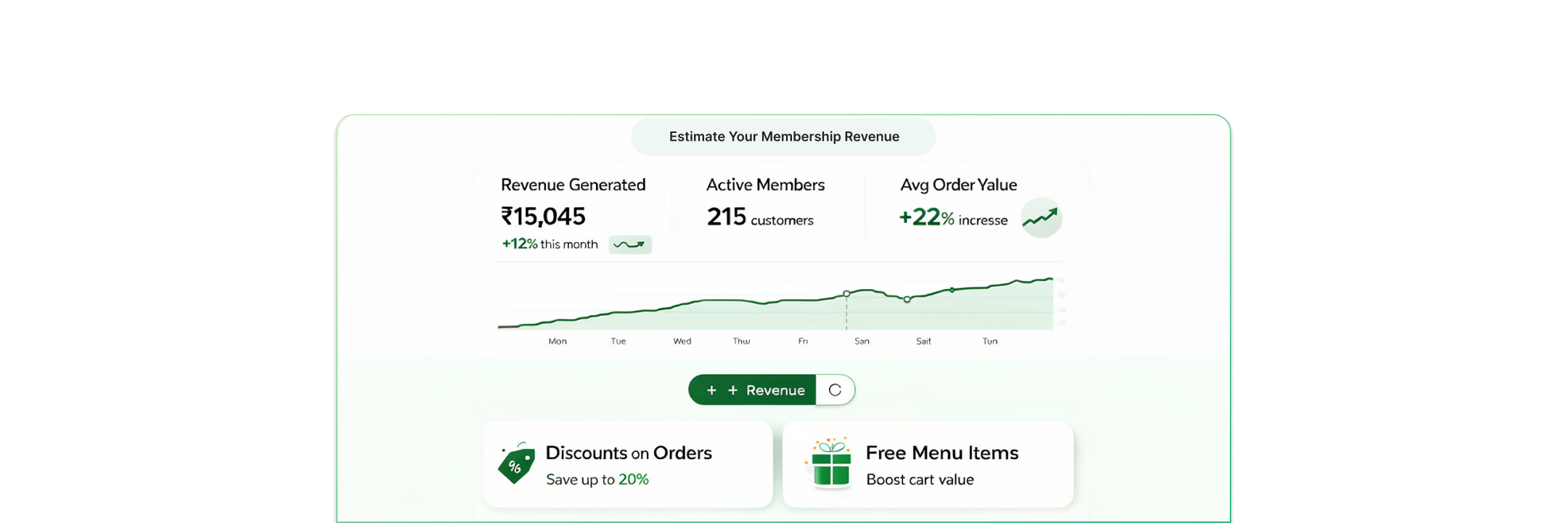Click the green gift box icon
This screenshot has height=523, width=1568.
830,463
